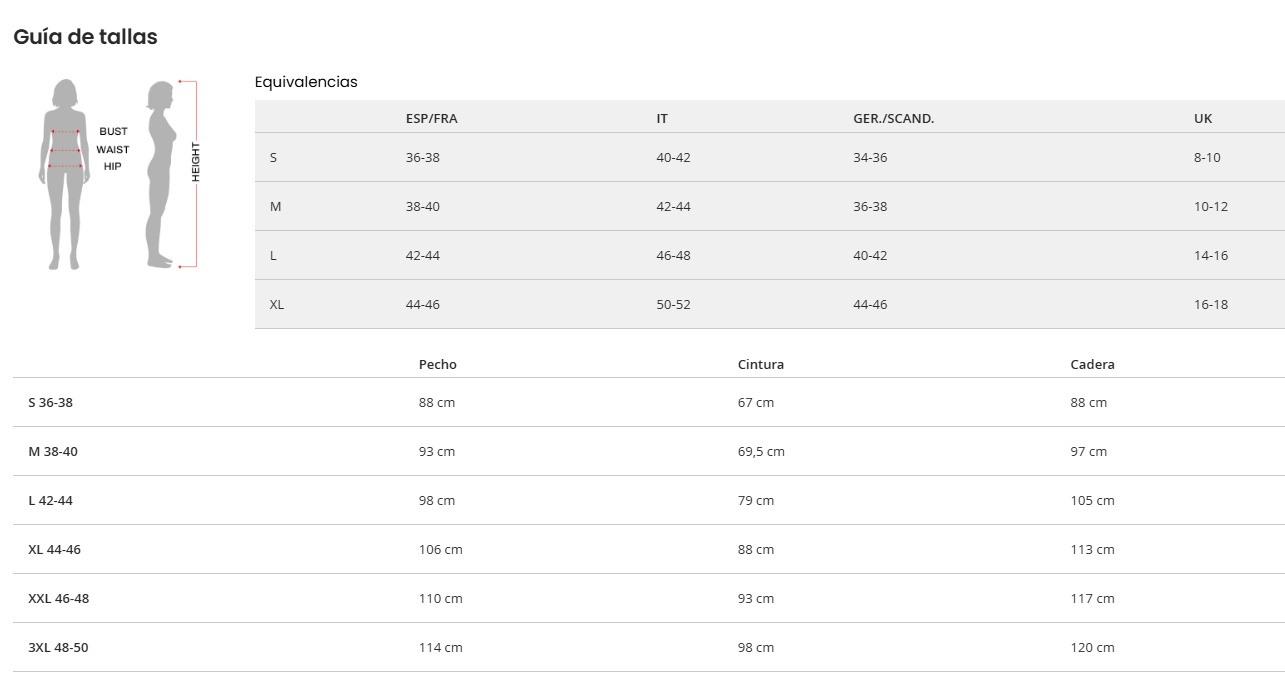Select the XXL 46-48 row label

59,598
